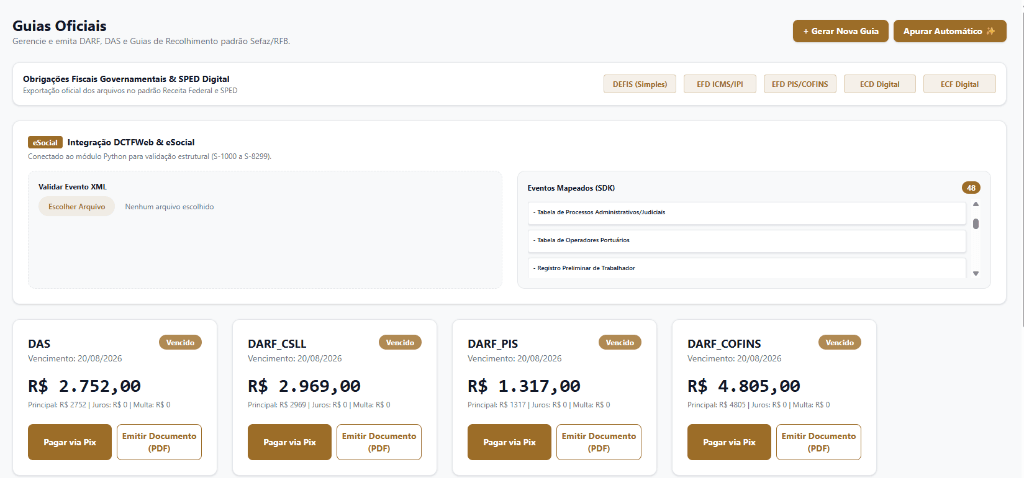This screenshot has width=1024, height=478.
Task: Click the Vencido badge on DAS card
Action: [181, 342]
